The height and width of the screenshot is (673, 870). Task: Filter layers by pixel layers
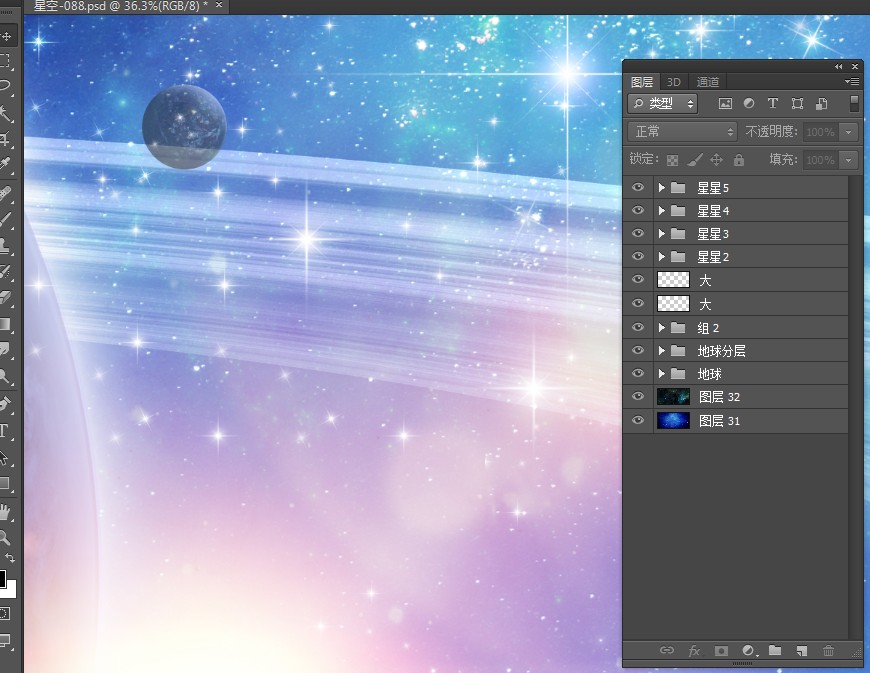(725, 104)
